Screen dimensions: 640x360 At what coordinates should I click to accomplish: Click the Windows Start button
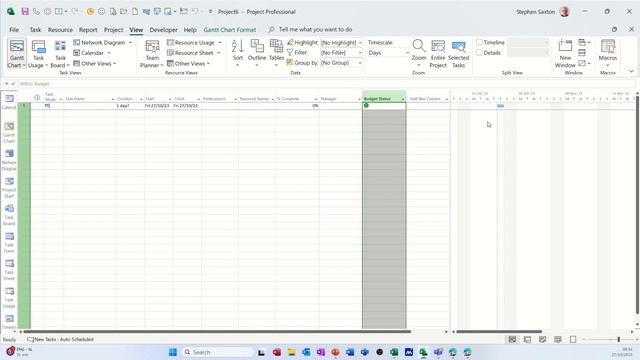click(173, 352)
